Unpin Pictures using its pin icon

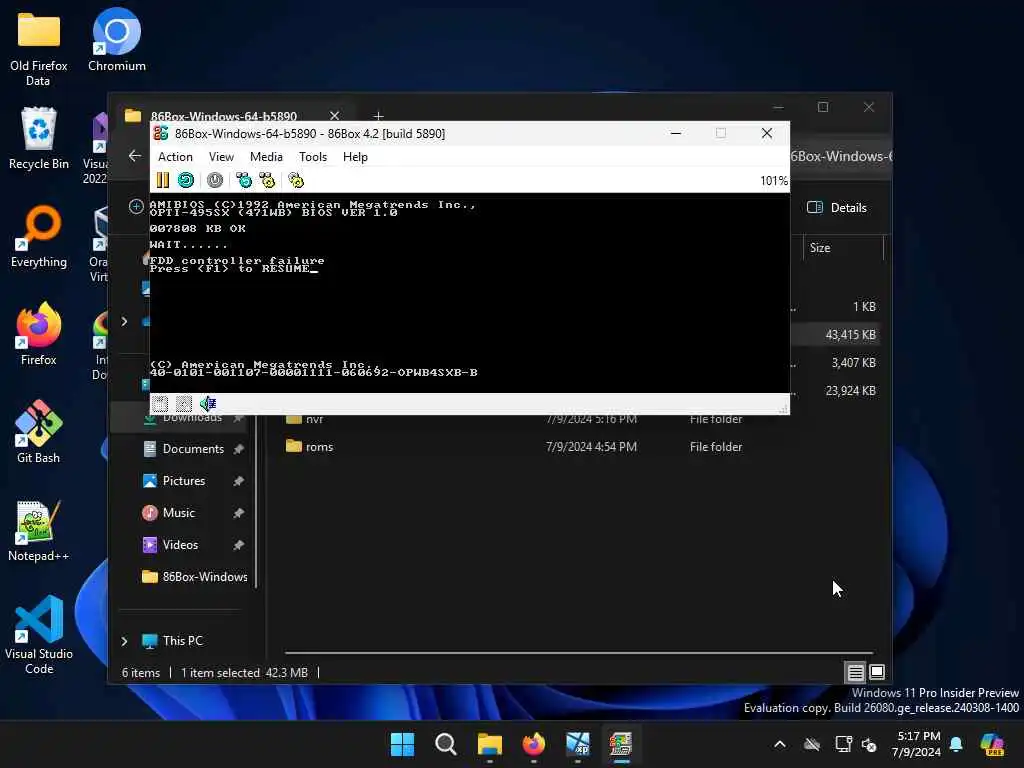pos(238,481)
